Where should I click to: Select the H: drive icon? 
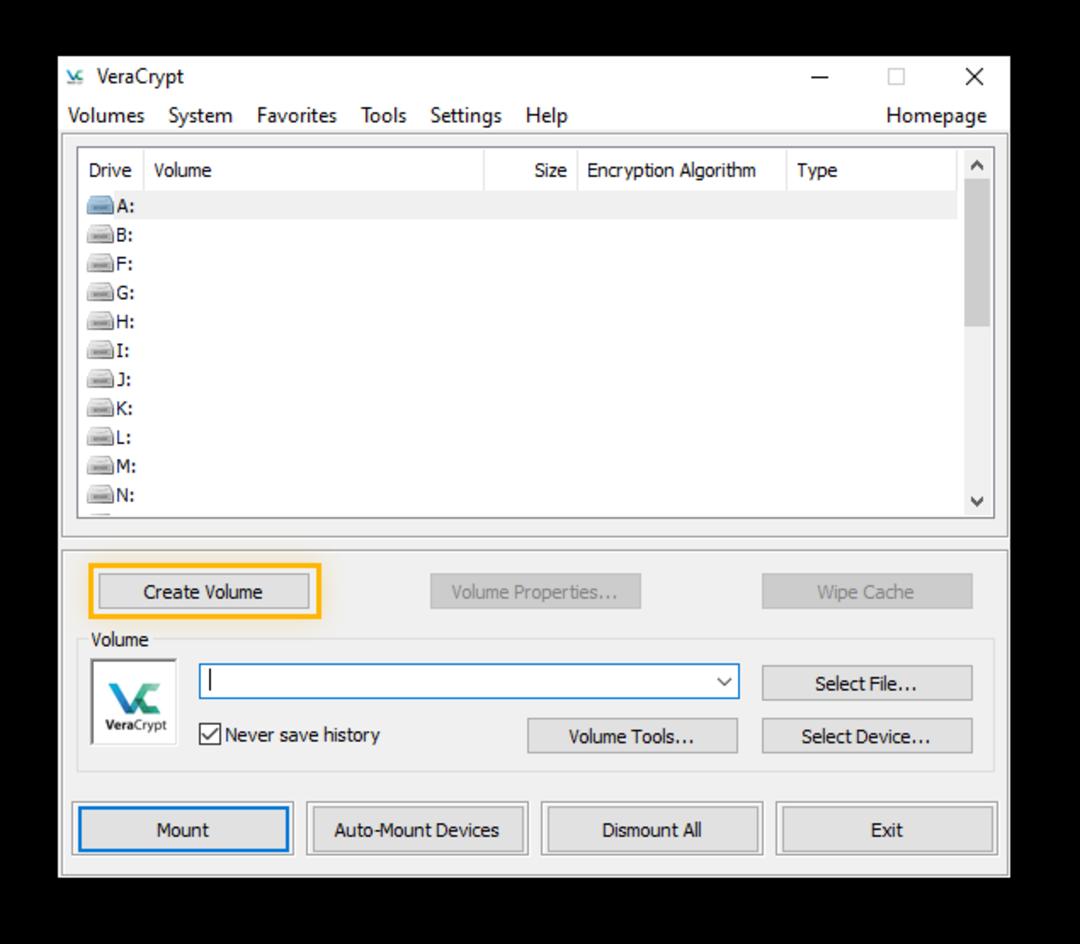tap(100, 322)
